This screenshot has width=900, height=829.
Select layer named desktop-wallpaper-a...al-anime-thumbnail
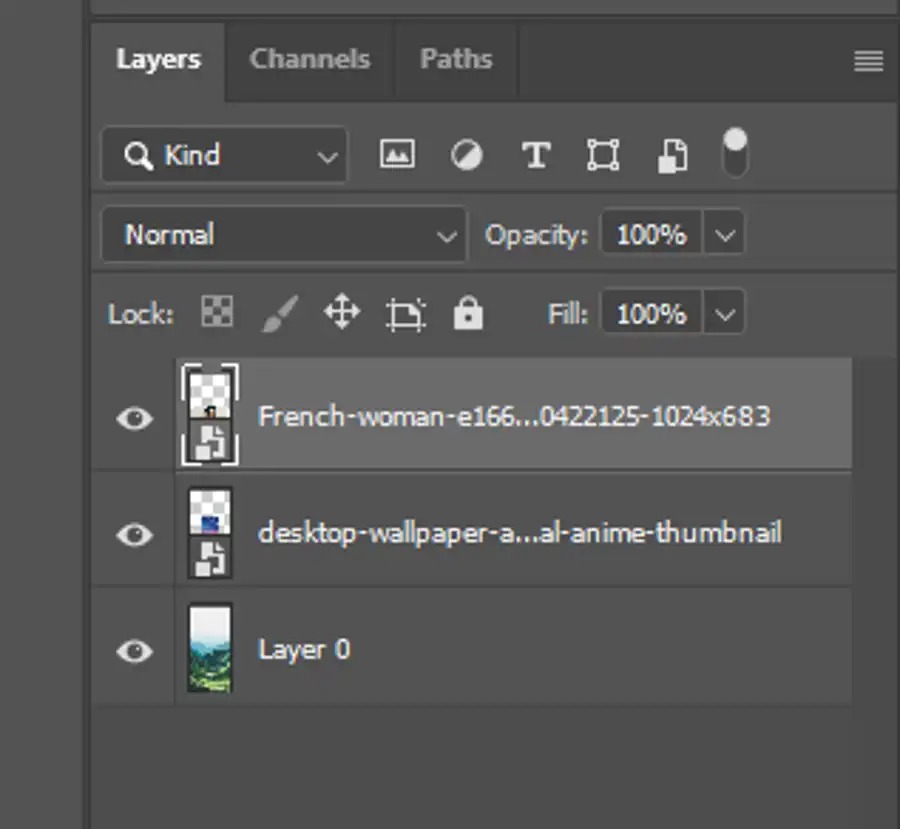tap(520, 533)
